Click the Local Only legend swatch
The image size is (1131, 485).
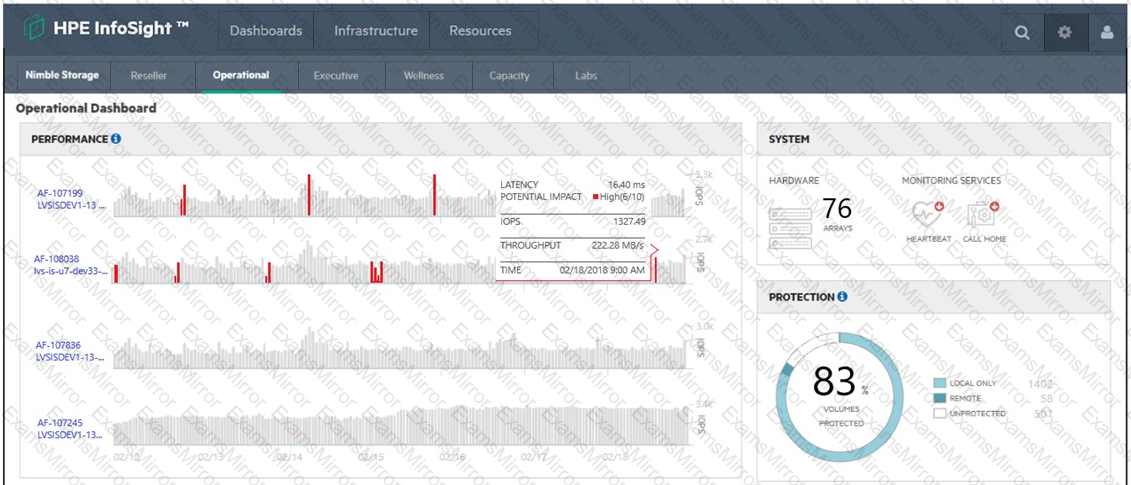tap(939, 383)
